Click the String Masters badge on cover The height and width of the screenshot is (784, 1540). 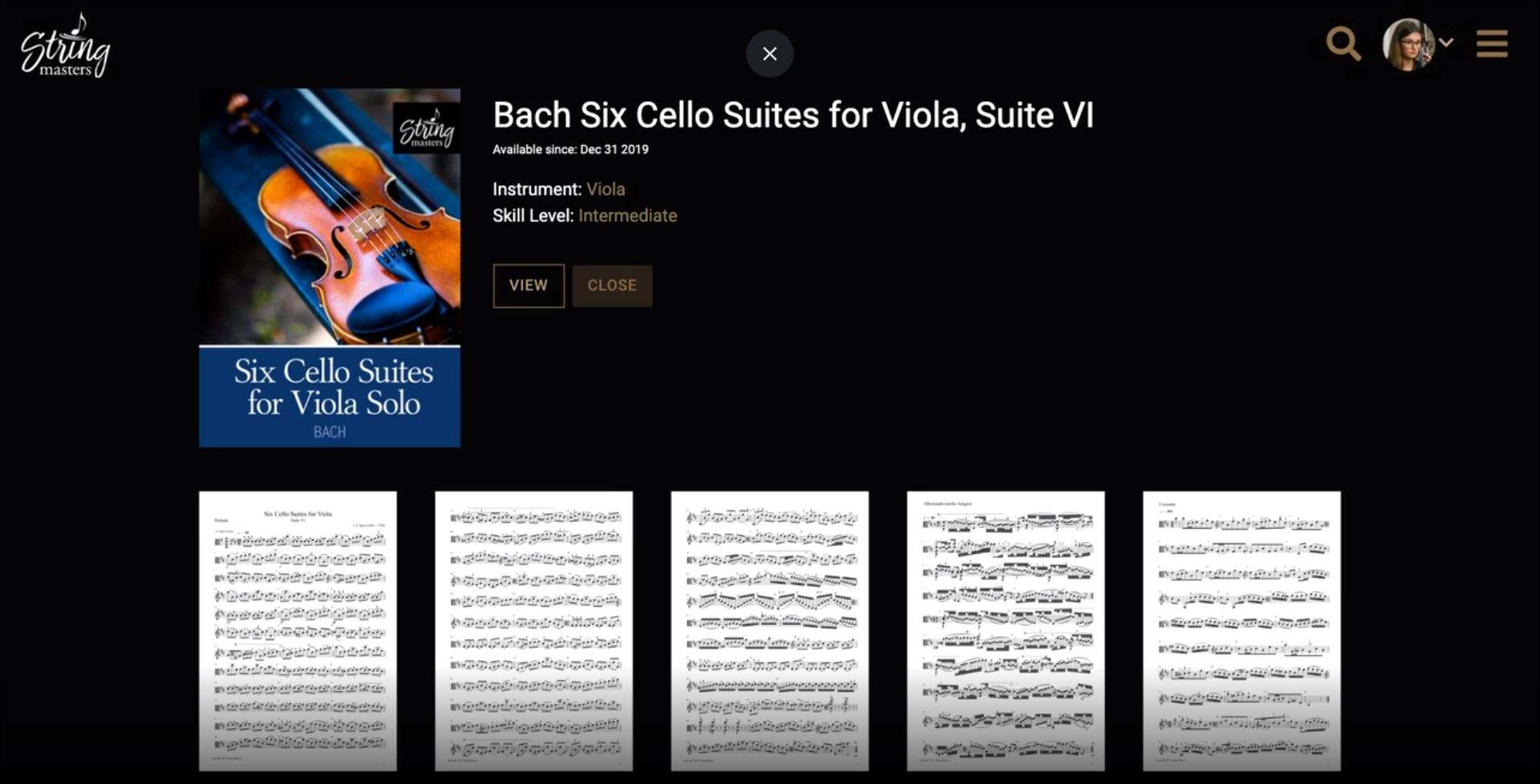click(x=427, y=127)
